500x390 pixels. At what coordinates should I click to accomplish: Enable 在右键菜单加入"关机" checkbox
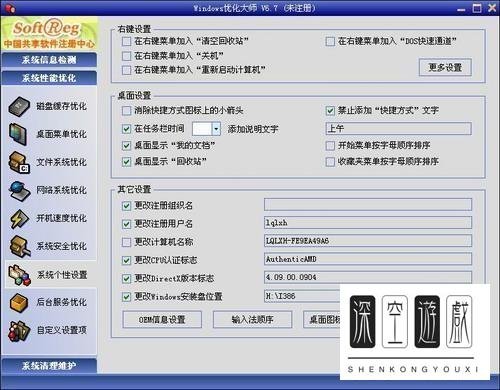click(x=126, y=56)
